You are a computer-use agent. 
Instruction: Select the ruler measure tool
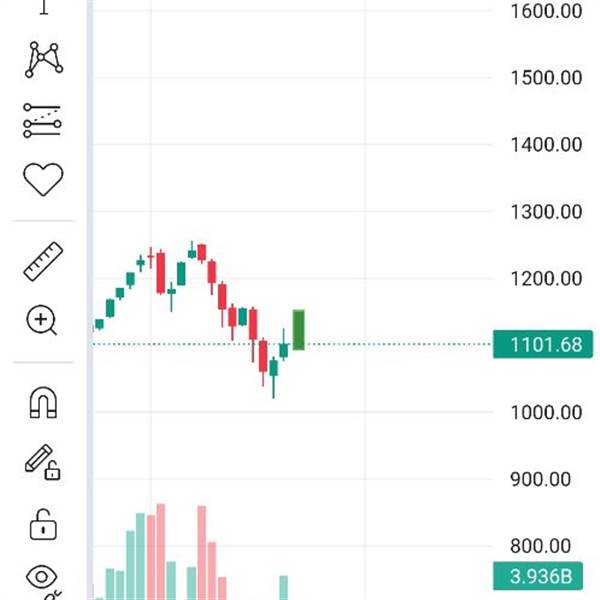[x=43, y=261]
